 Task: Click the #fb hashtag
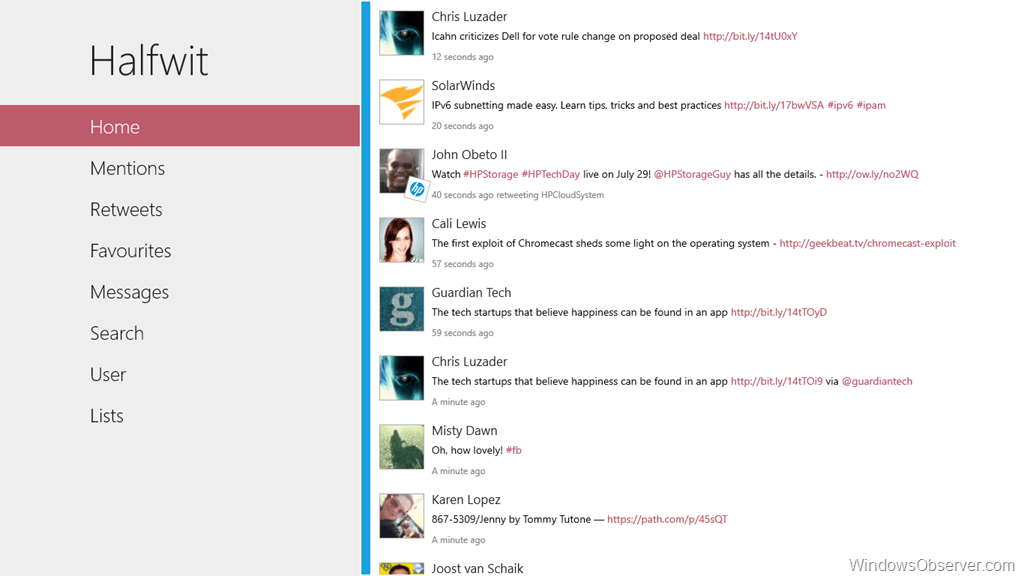pos(513,451)
